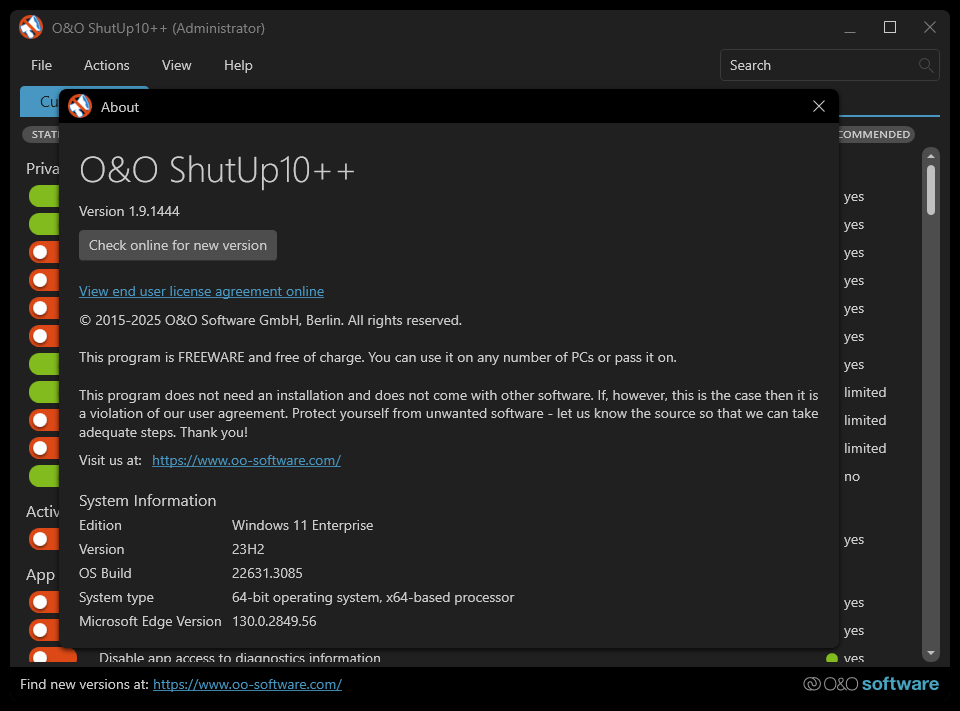Open the View menu
The image size is (960, 711).
coord(176,65)
